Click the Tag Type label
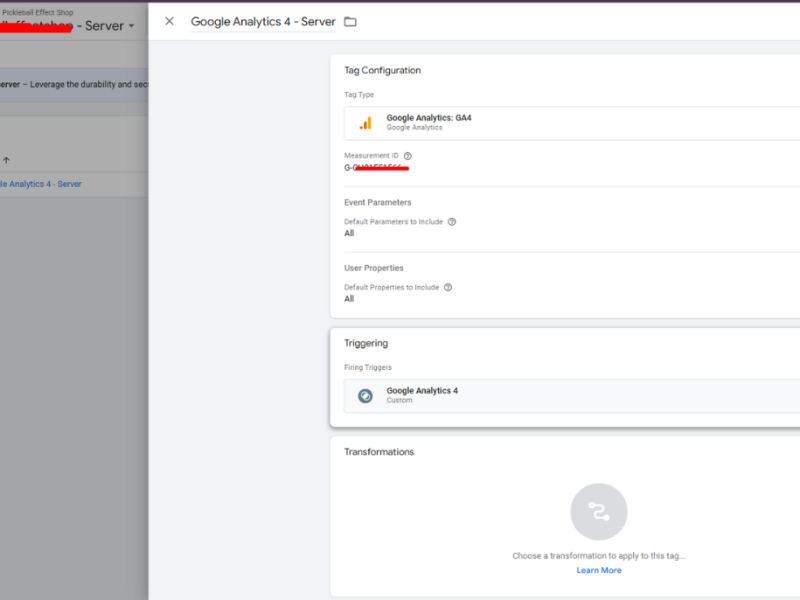The height and width of the screenshot is (600, 800). coord(359,95)
